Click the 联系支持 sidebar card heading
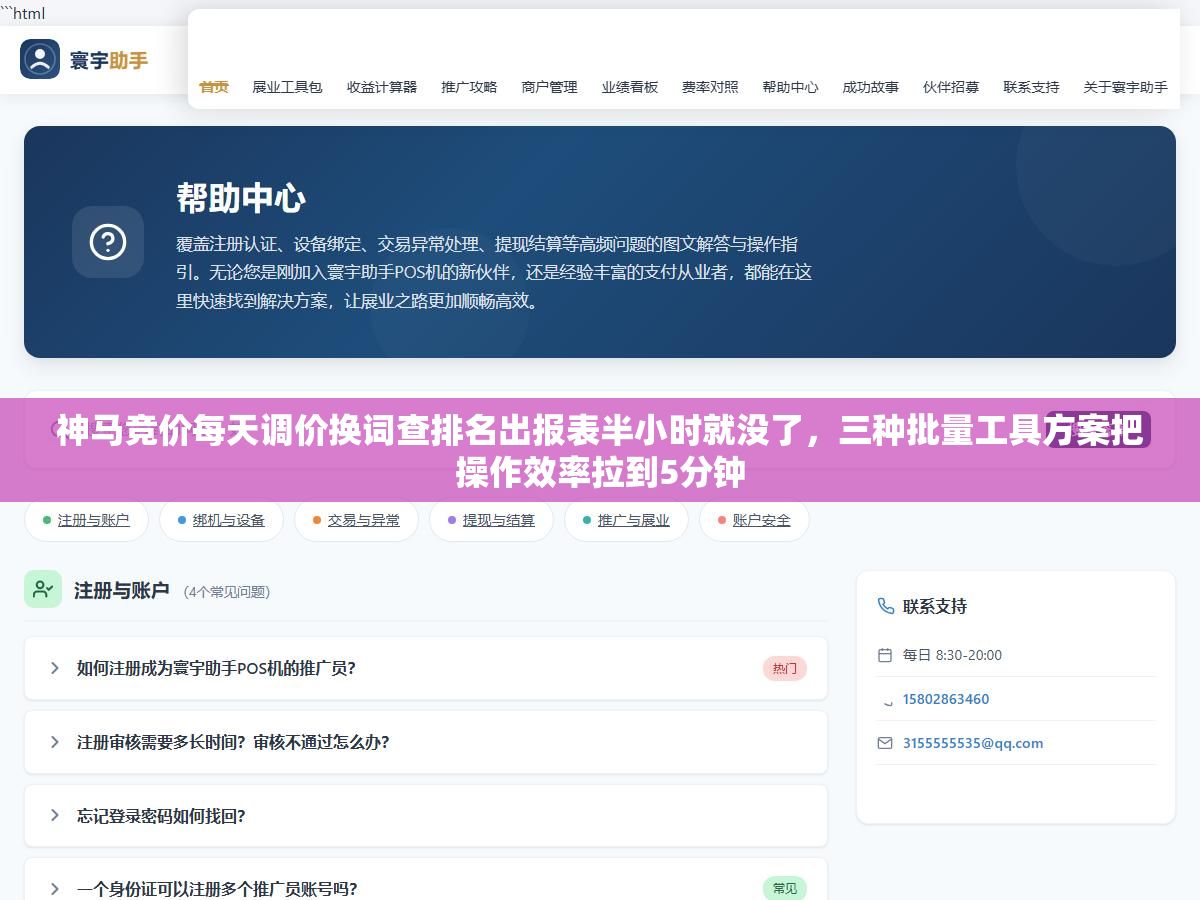The image size is (1200, 900). click(935, 606)
